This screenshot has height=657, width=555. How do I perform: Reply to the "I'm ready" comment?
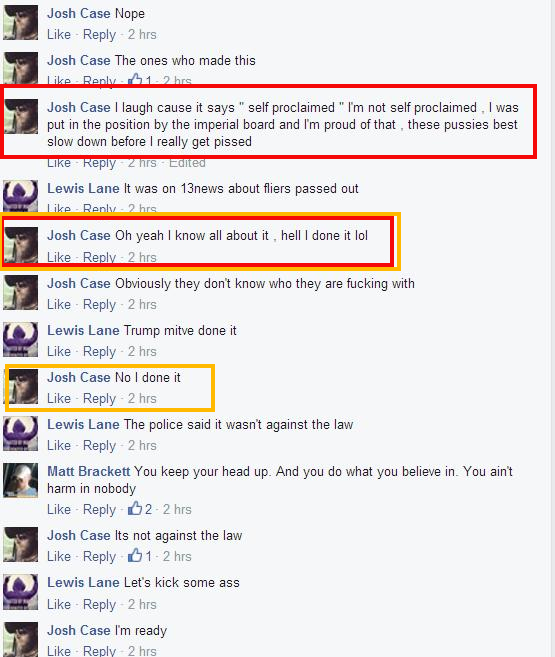(99, 650)
